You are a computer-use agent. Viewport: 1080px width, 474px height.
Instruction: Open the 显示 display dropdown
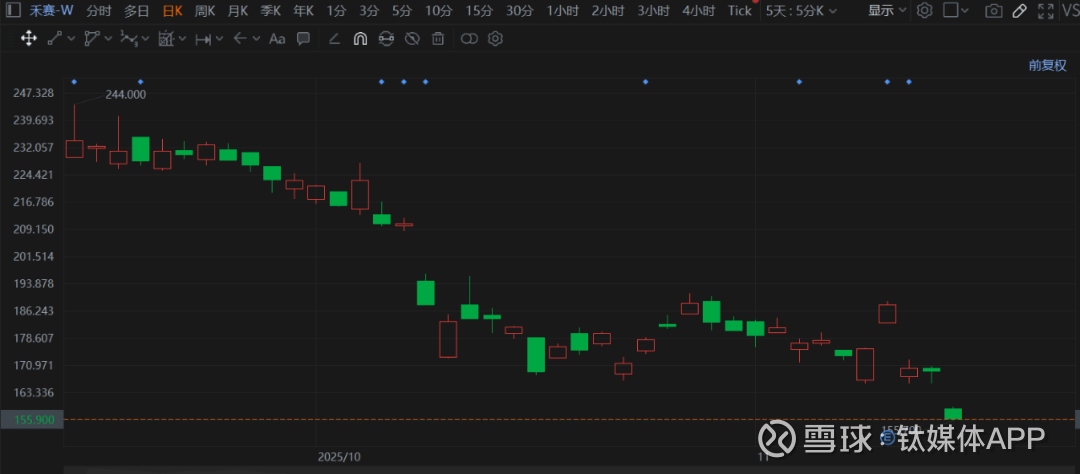pos(887,10)
